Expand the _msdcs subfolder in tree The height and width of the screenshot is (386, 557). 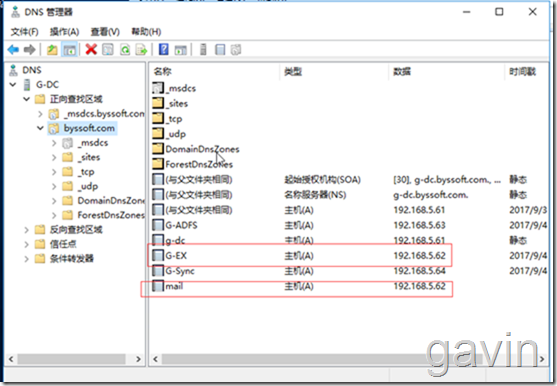[x=54, y=143]
